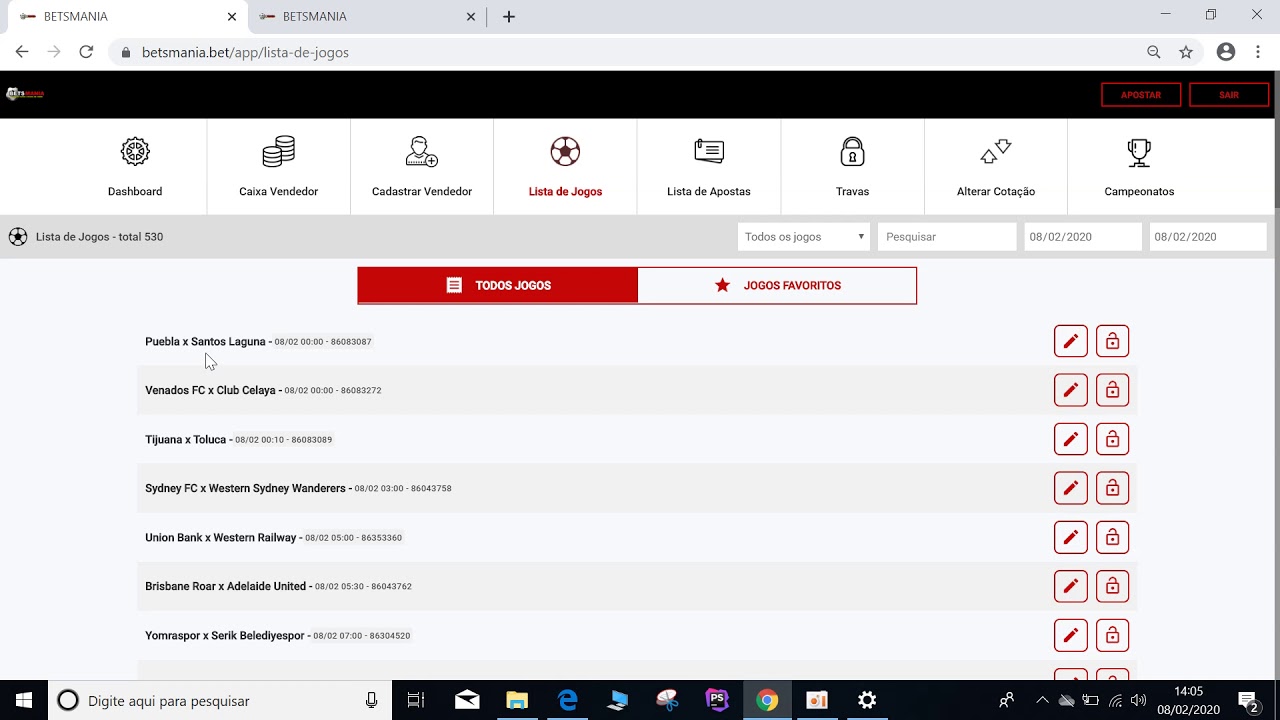Switch to the JOGOS FAVORITOS tab
Screen dimensions: 1280x720
pyautogui.click(x=777, y=285)
